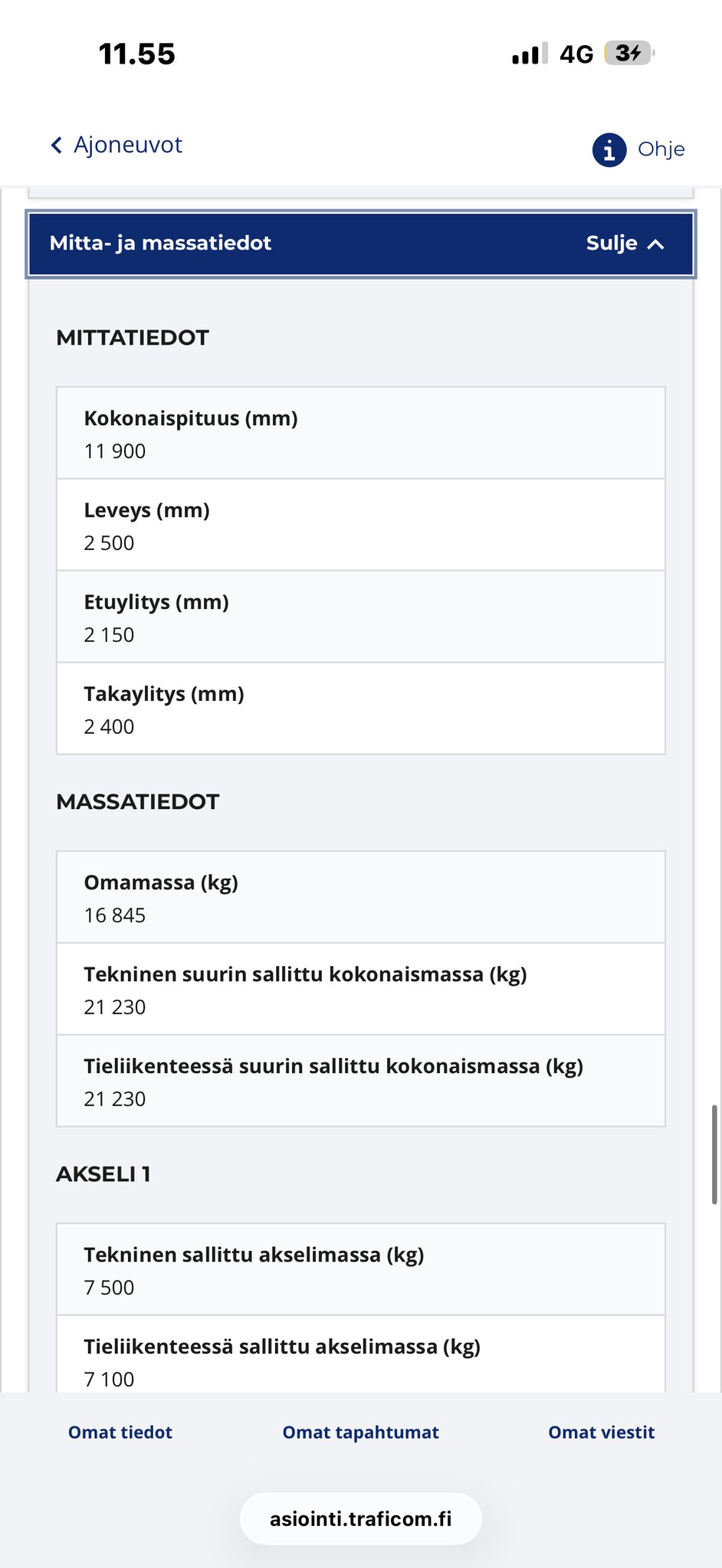Tap the Leveys (mm) row
This screenshot has height=1568, width=722.
(x=360, y=525)
